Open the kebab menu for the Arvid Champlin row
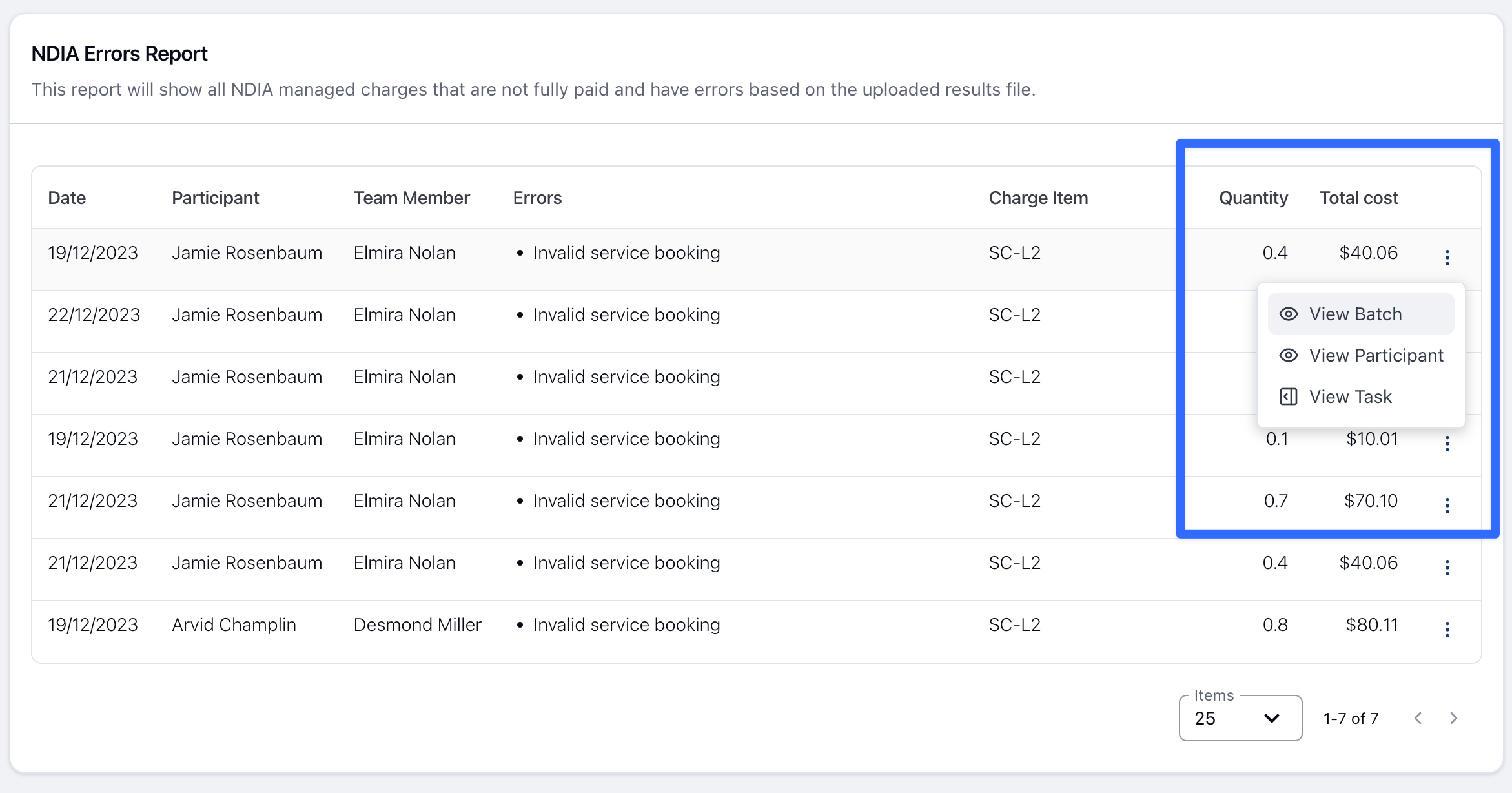1512x793 pixels. [1447, 630]
